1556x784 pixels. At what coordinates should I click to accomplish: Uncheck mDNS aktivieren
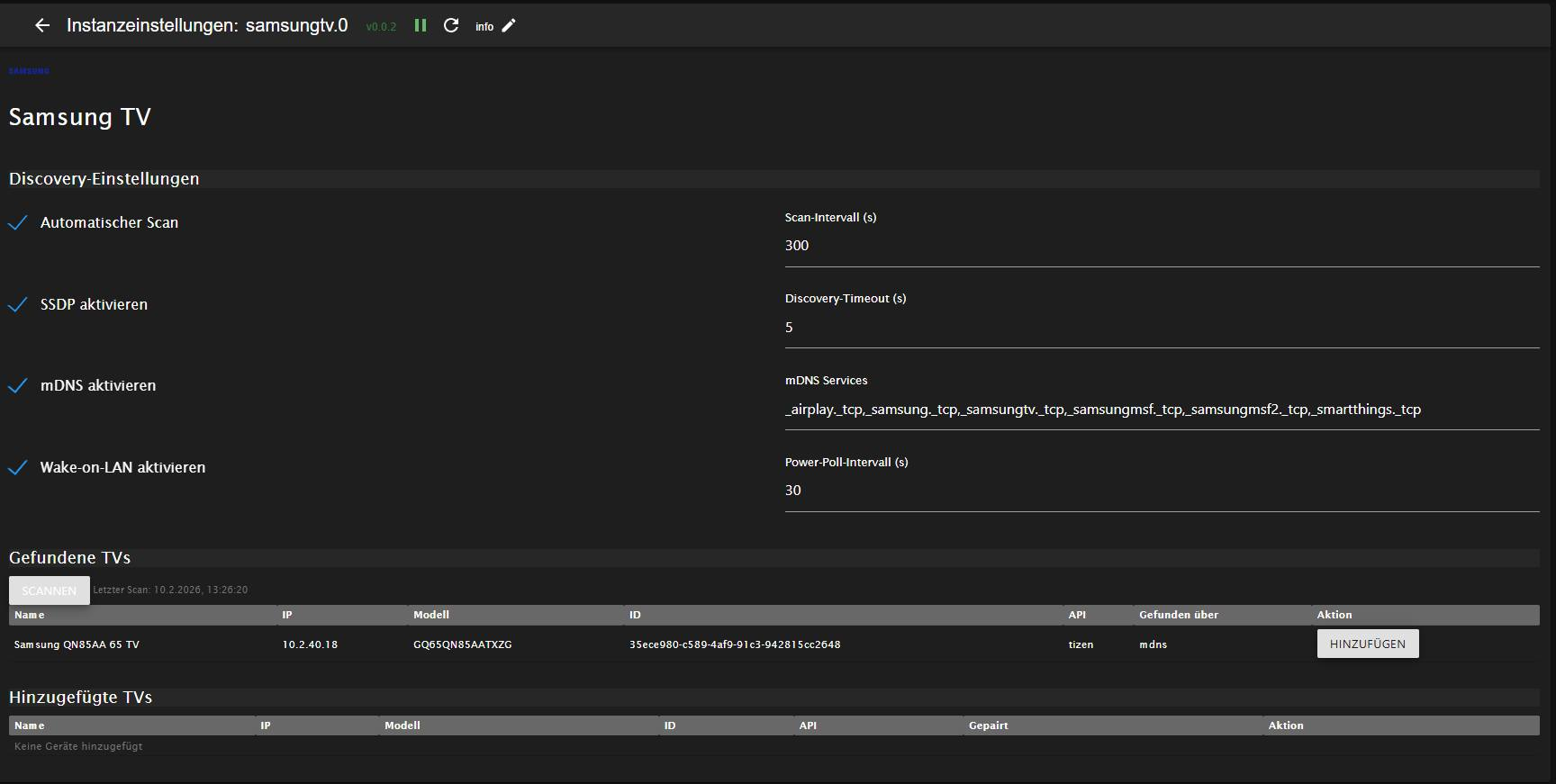tap(18, 386)
